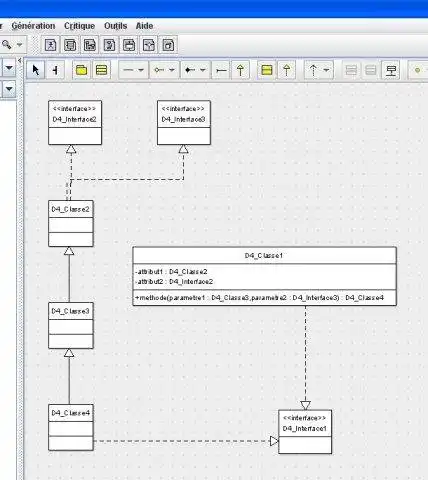This screenshot has width=428, height=480.
Task: Select the dashed realization arrowhead at D4_Interface3
Action: coord(183,149)
